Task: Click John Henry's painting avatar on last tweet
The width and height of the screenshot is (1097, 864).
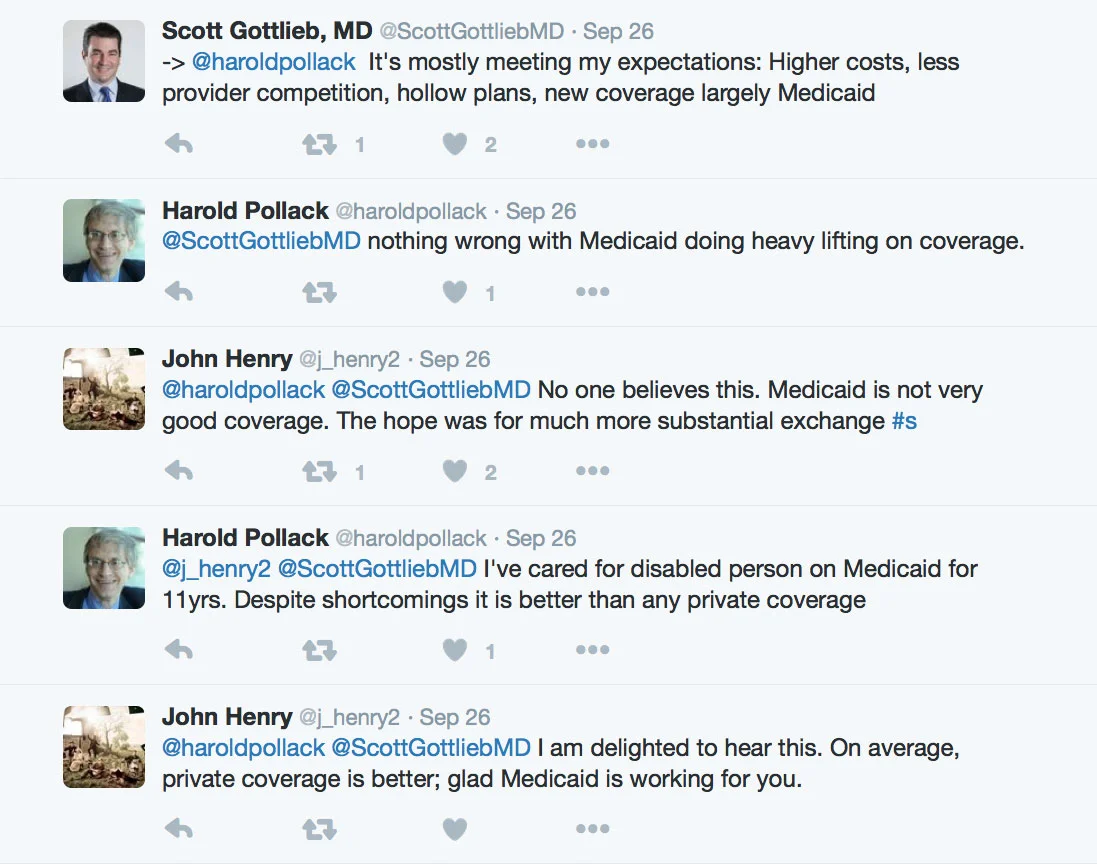Action: point(104,746)
